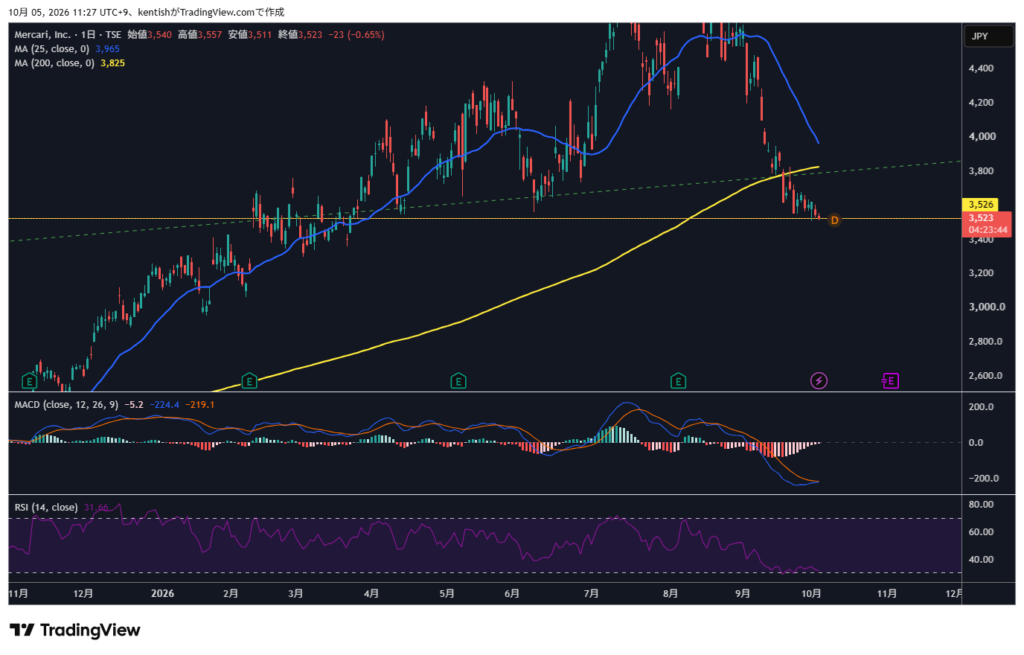The height and width of the screenshot is (655, 1024).
Task: Click the header text kentishがTradingView.comで作成
Action: (211, 12)
